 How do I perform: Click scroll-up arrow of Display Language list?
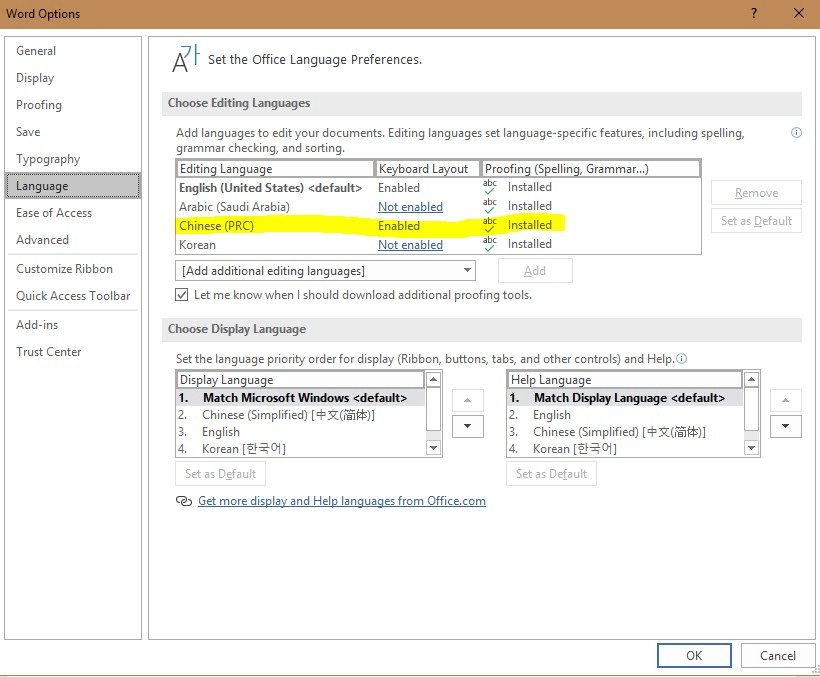pos(434,379)
